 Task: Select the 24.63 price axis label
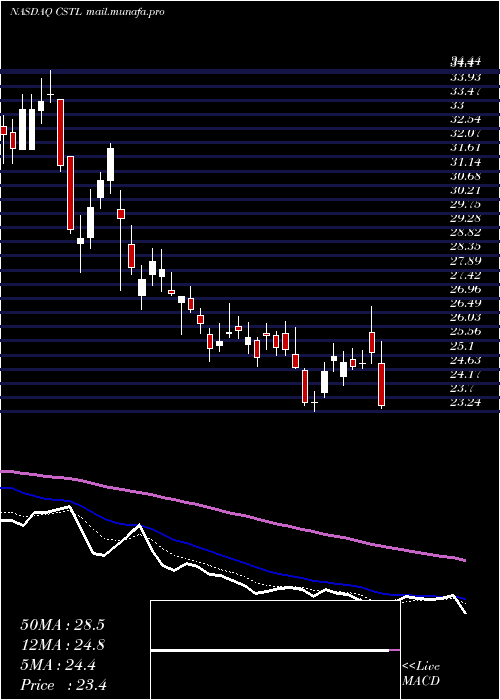tap(465, 360)
